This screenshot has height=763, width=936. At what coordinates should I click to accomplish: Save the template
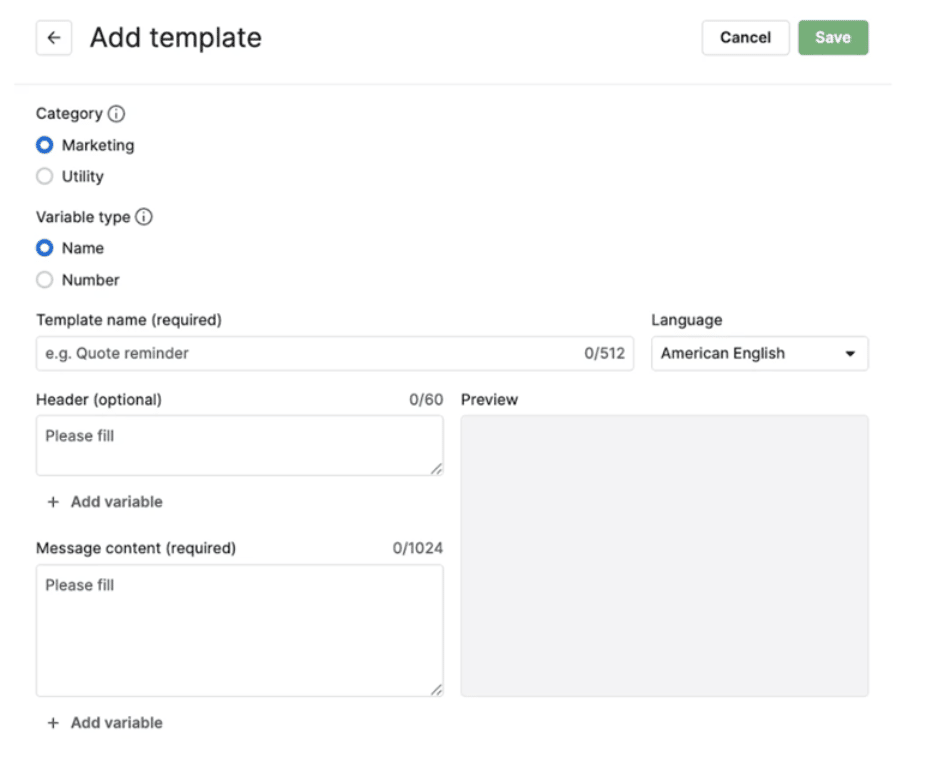pos(833,38)
